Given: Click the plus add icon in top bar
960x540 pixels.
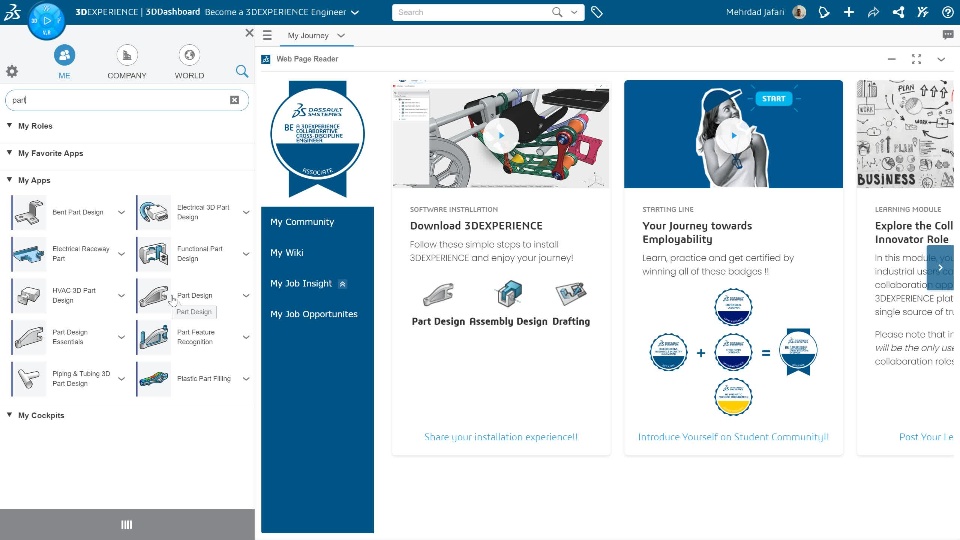Looking at the screenshot, I should [x=849, y=12].
